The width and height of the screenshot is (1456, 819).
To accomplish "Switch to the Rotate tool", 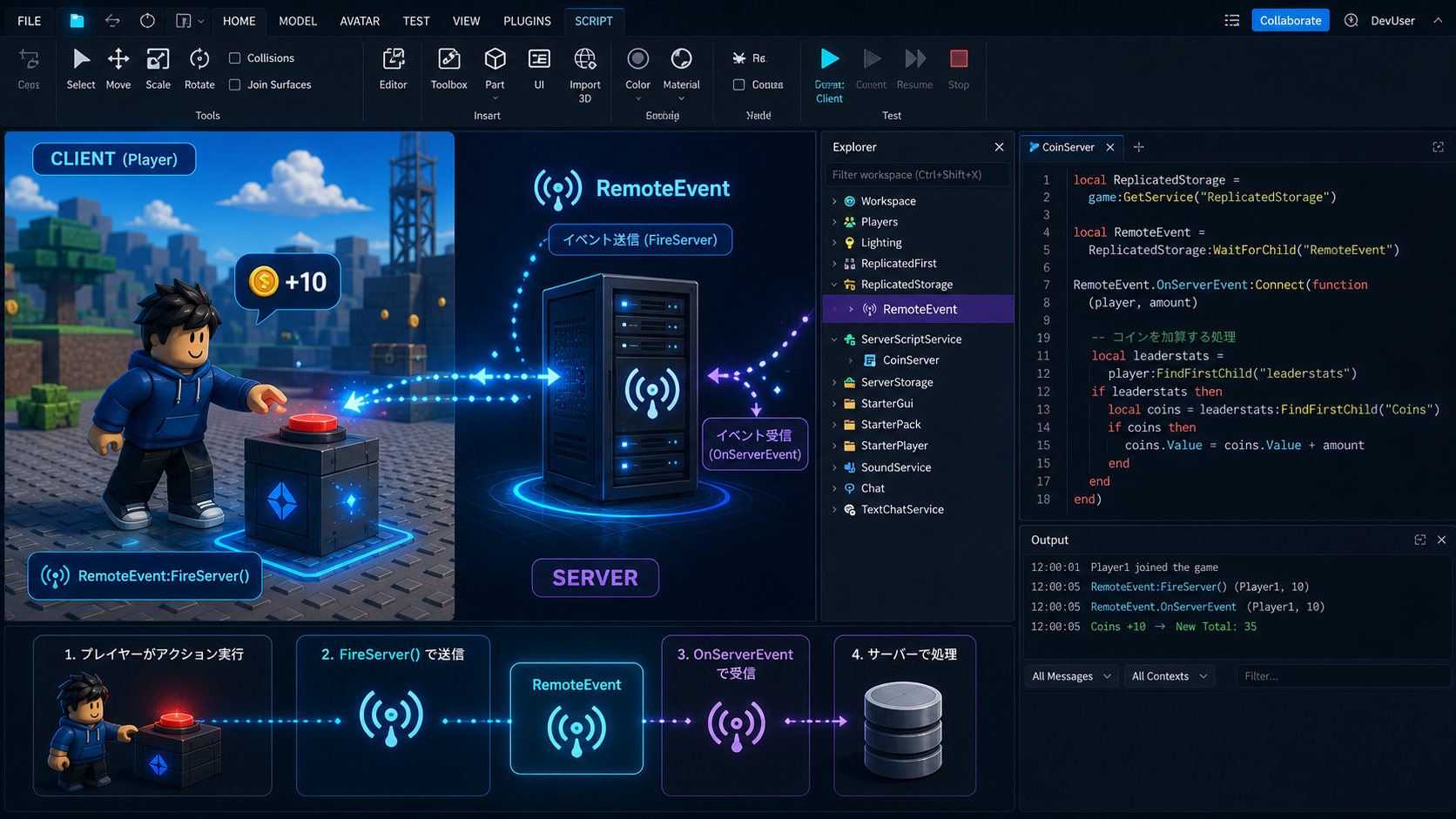I will pyautogui.click(x=199, y=69).
